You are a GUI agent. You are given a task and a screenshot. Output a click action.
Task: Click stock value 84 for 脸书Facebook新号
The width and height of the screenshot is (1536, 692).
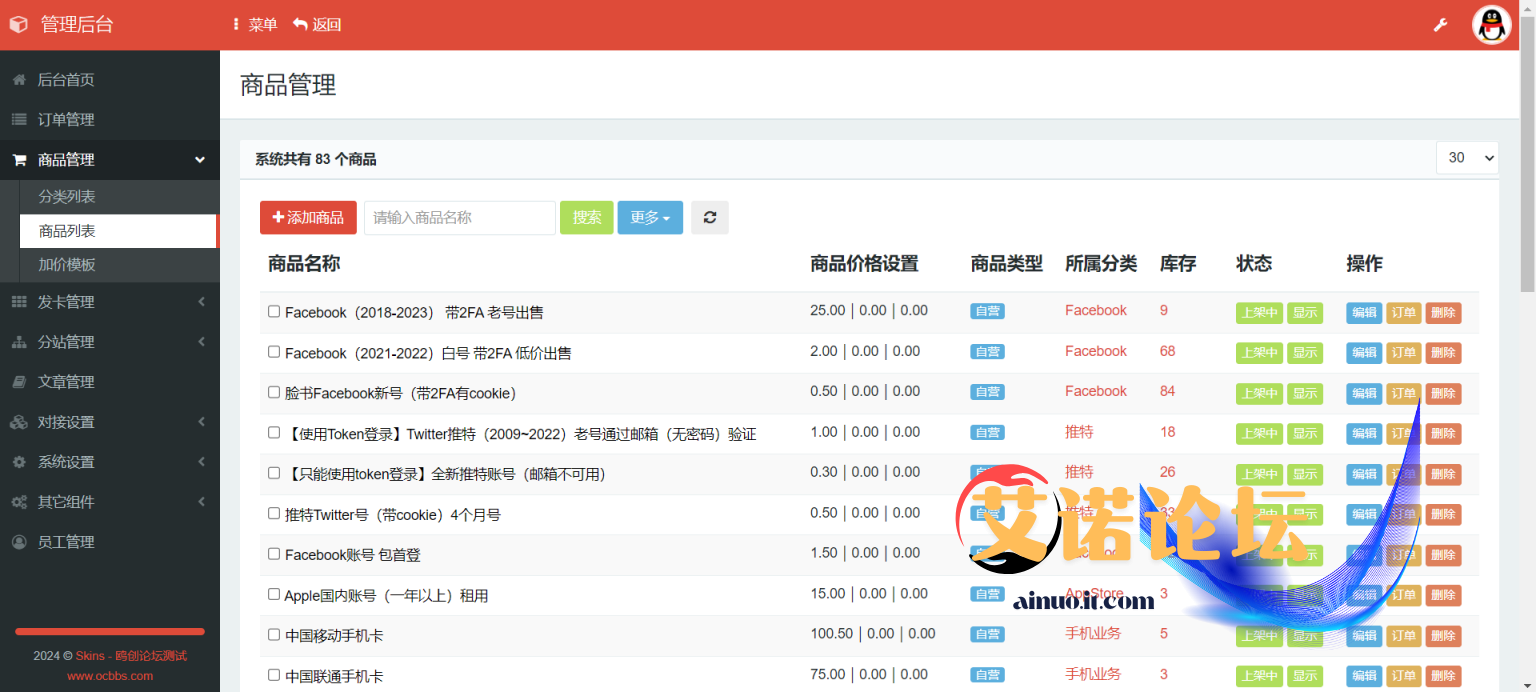[x=1167, y=391]
